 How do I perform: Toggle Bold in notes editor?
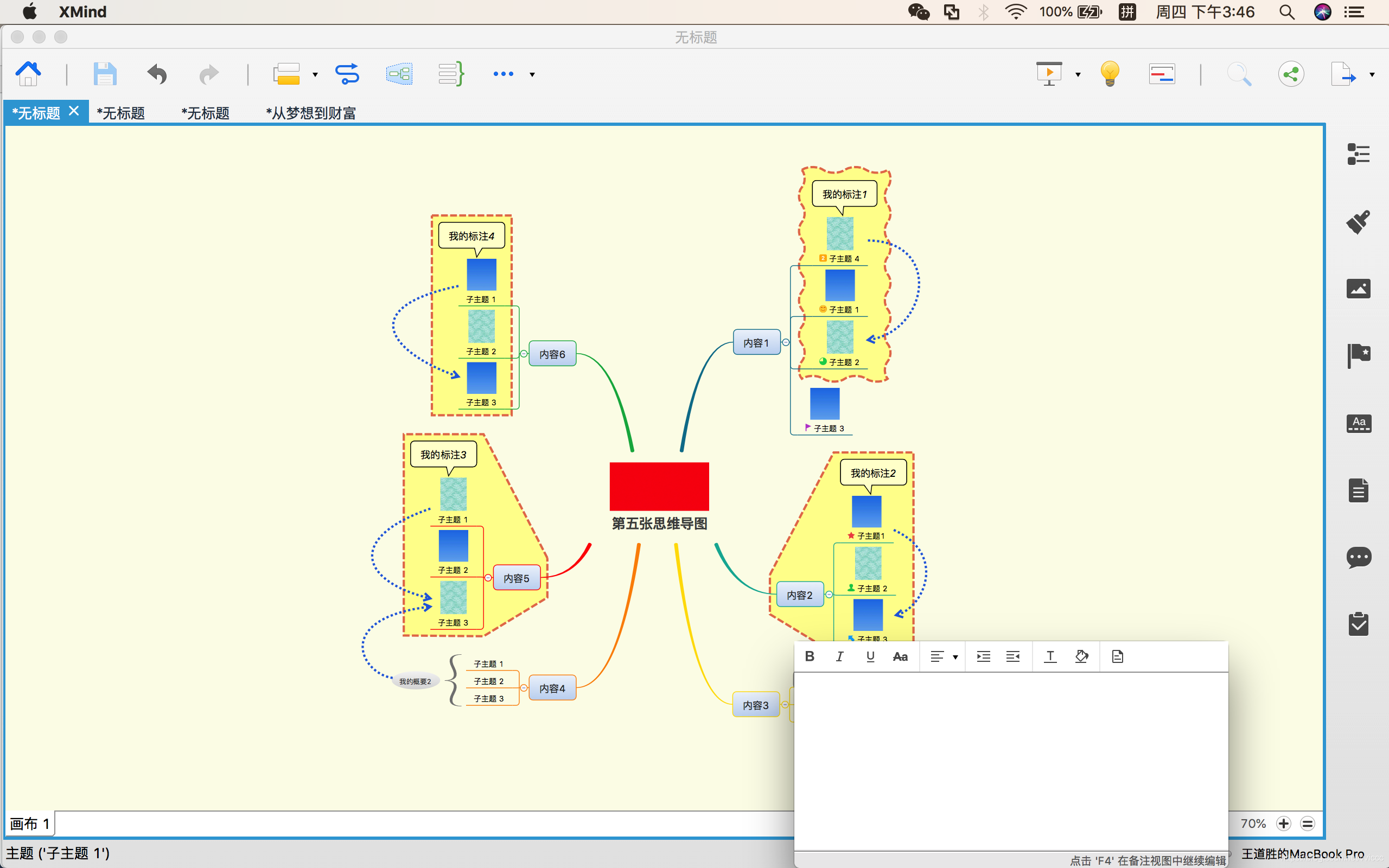810,656
